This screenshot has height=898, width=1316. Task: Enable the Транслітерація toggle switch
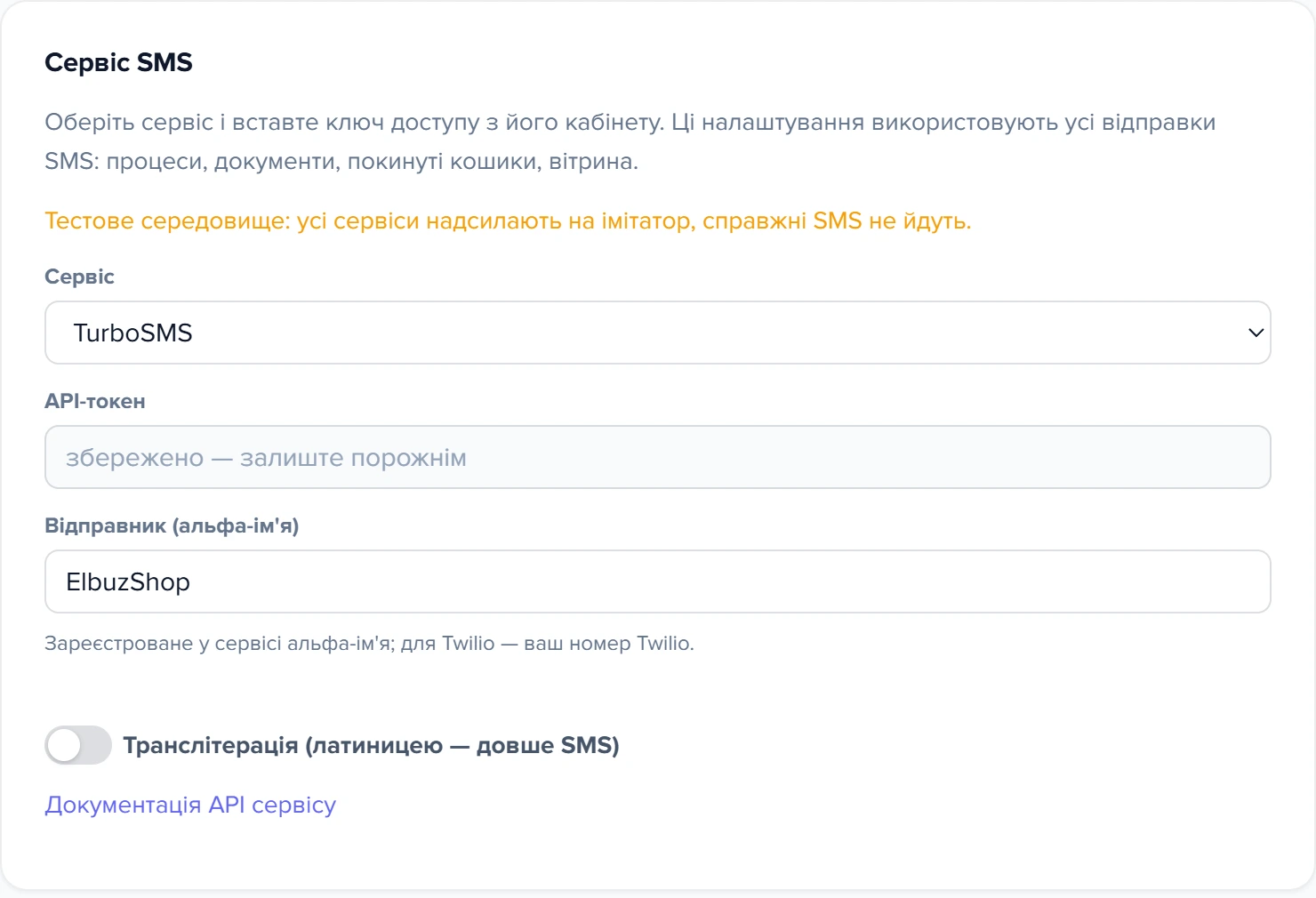[x=78, y=745]
